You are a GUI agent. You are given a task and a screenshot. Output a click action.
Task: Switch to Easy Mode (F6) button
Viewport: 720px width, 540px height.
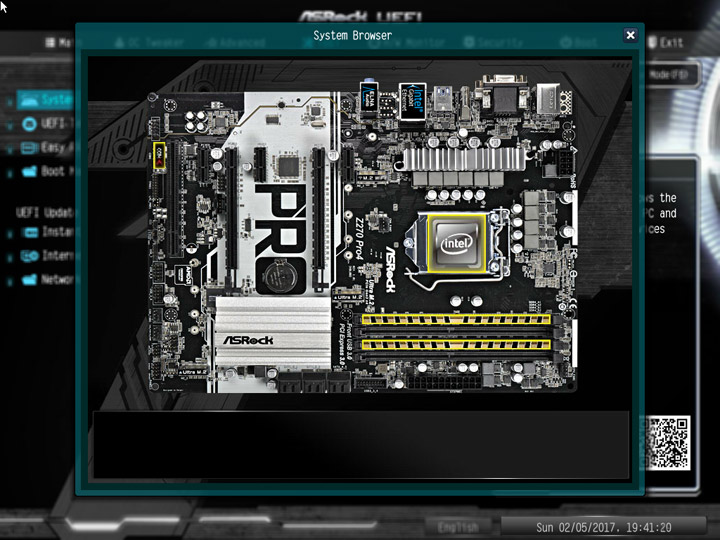click(x=673, y=75)
